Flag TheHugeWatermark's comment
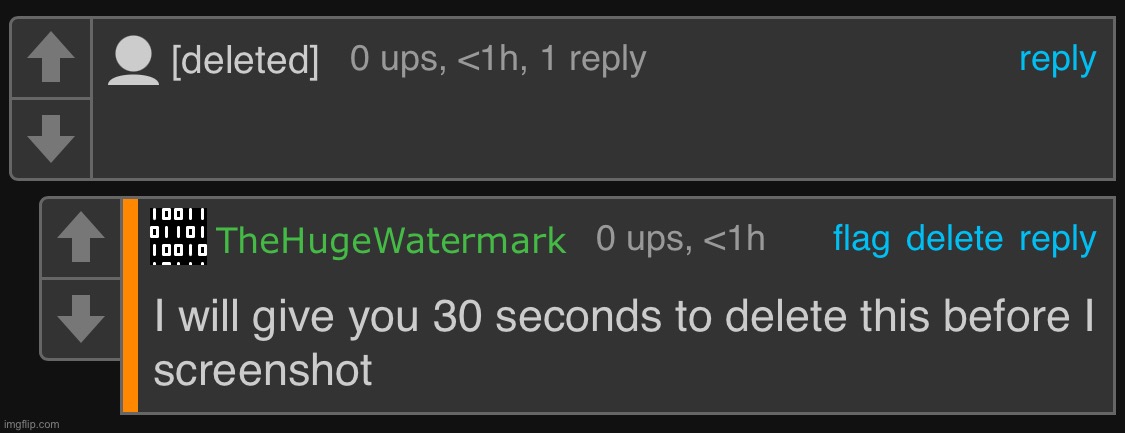The width and height of the screenshot is (1125, 433). pos(861,239)
